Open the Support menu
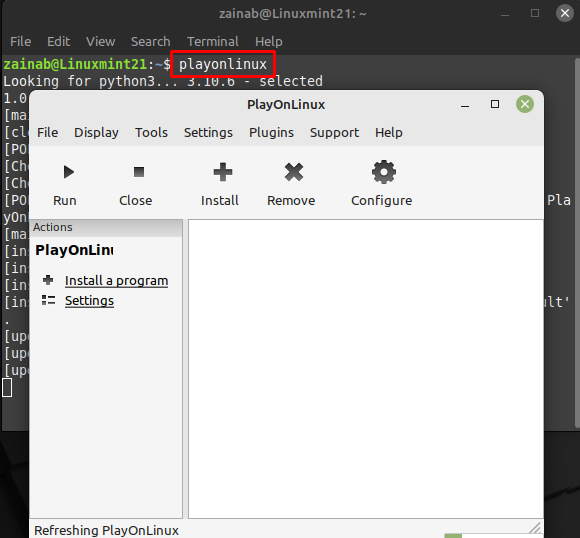 coord(334,132)
